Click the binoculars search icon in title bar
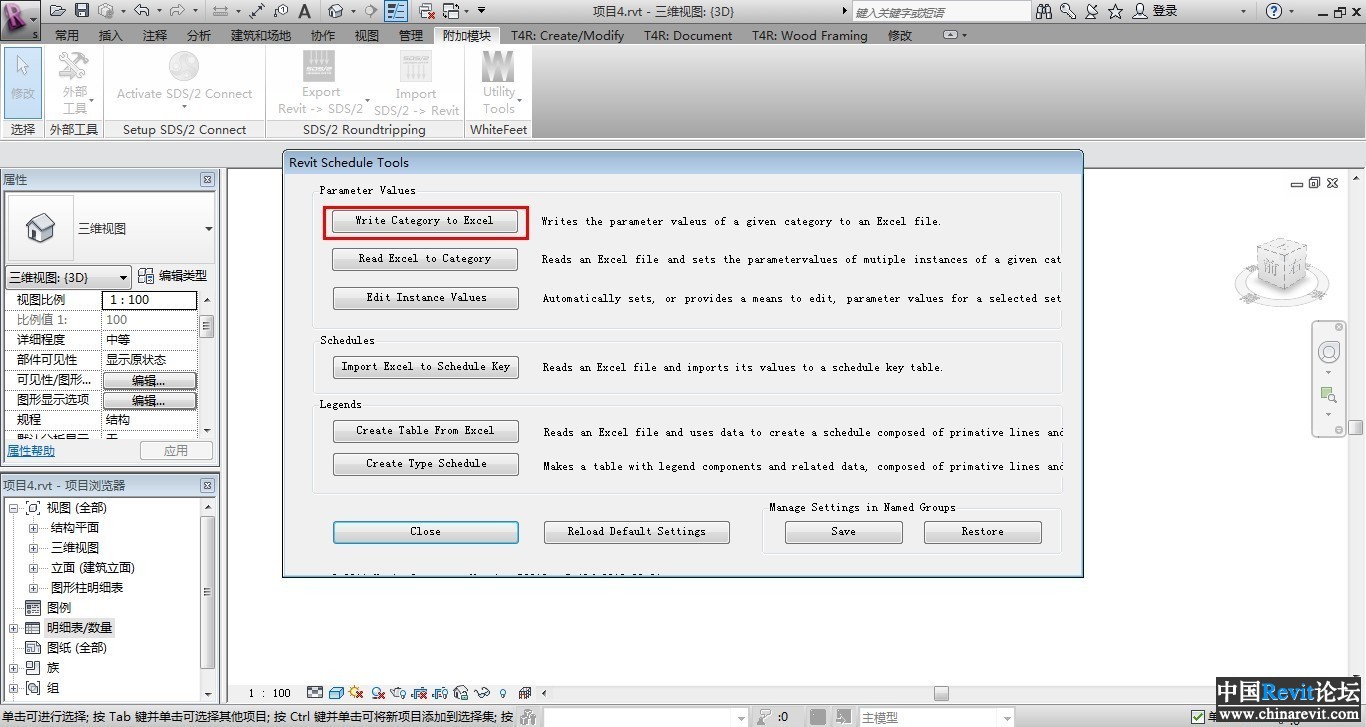Screen dimensions: 1366x727 1044,11
